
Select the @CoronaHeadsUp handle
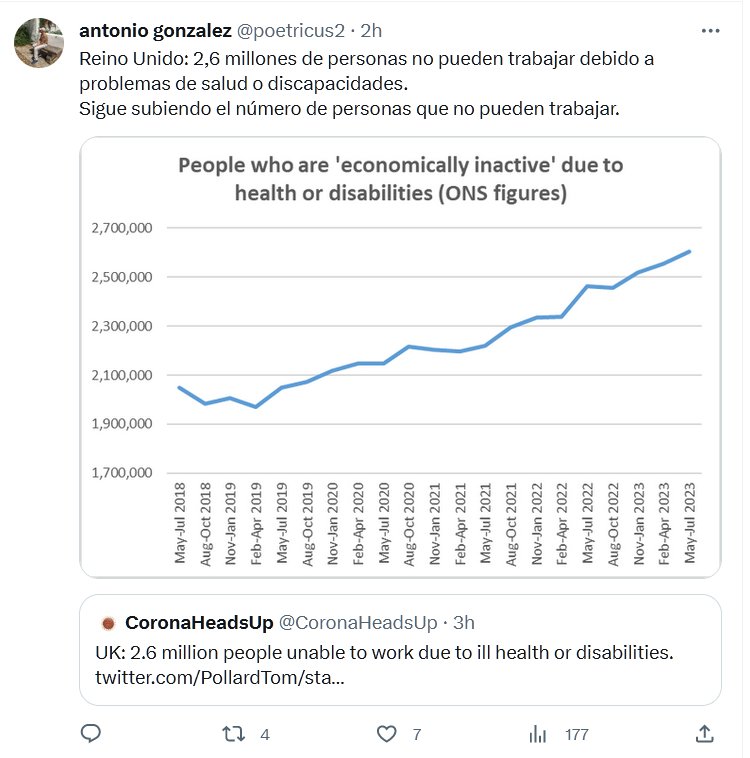(357, 623)
